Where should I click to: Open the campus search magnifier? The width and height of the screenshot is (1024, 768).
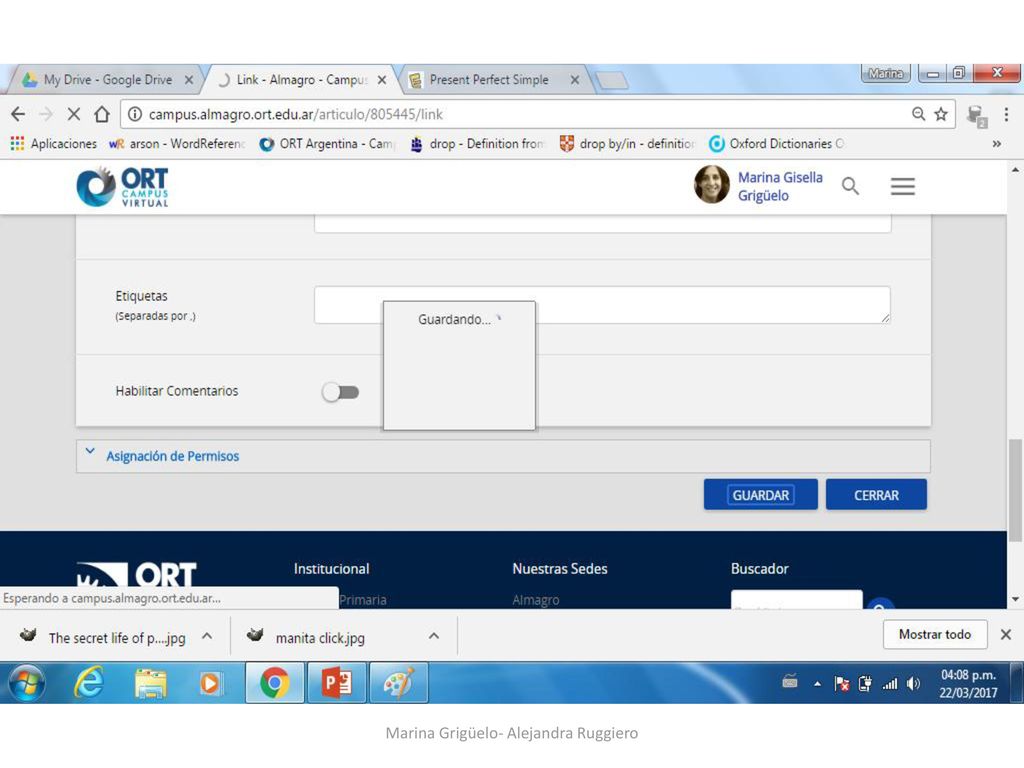tap(850, 186)
